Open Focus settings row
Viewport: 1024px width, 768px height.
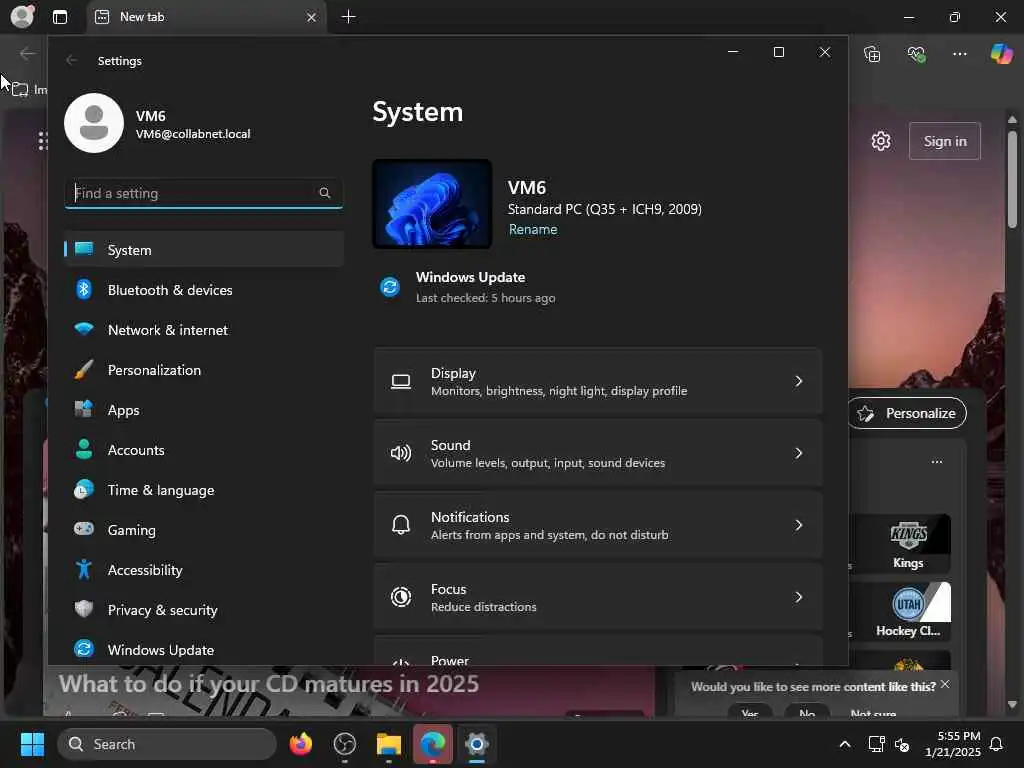pyautogui.click(x=598, y=597)
